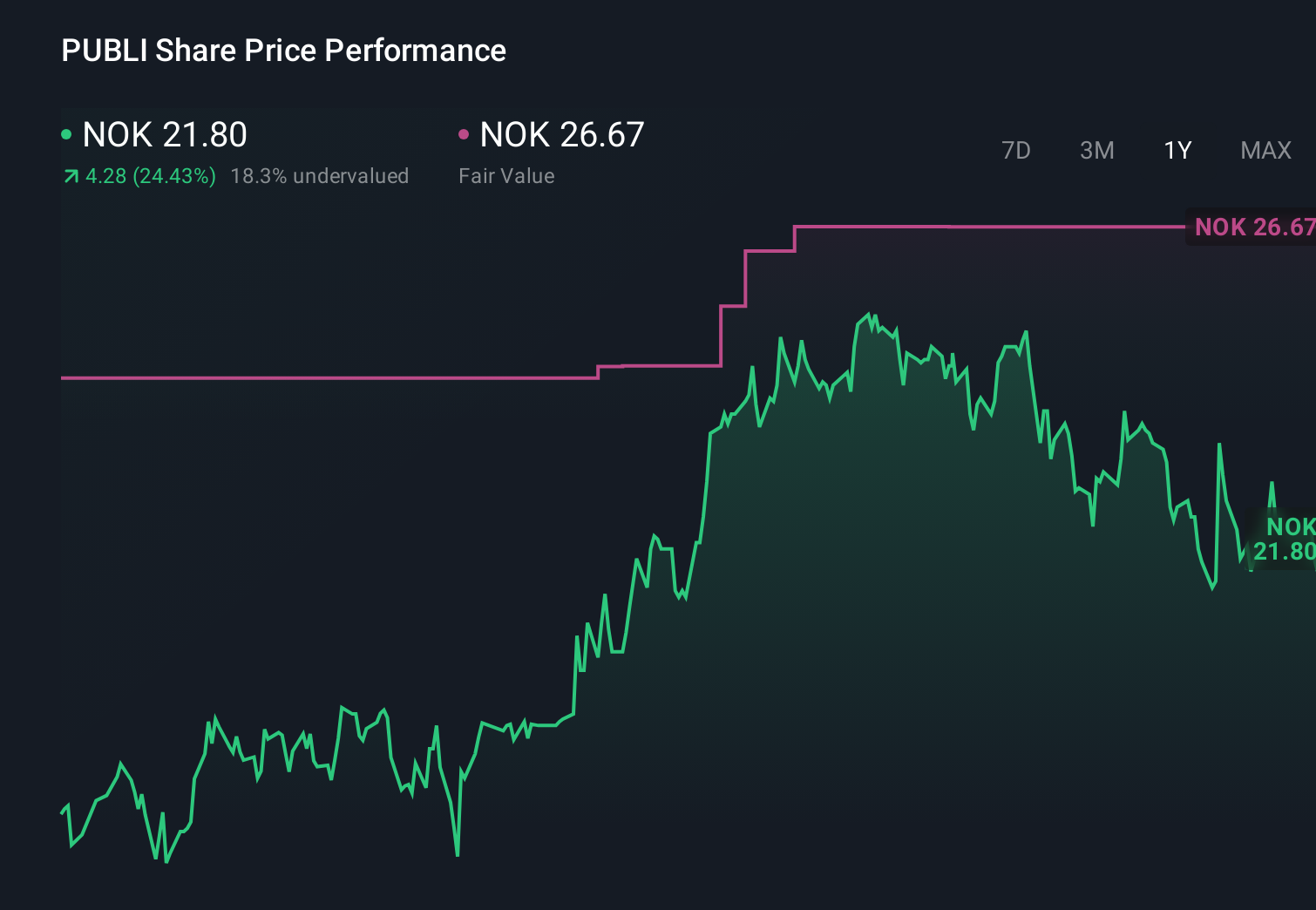Switch to the 3M time range

1096,150
